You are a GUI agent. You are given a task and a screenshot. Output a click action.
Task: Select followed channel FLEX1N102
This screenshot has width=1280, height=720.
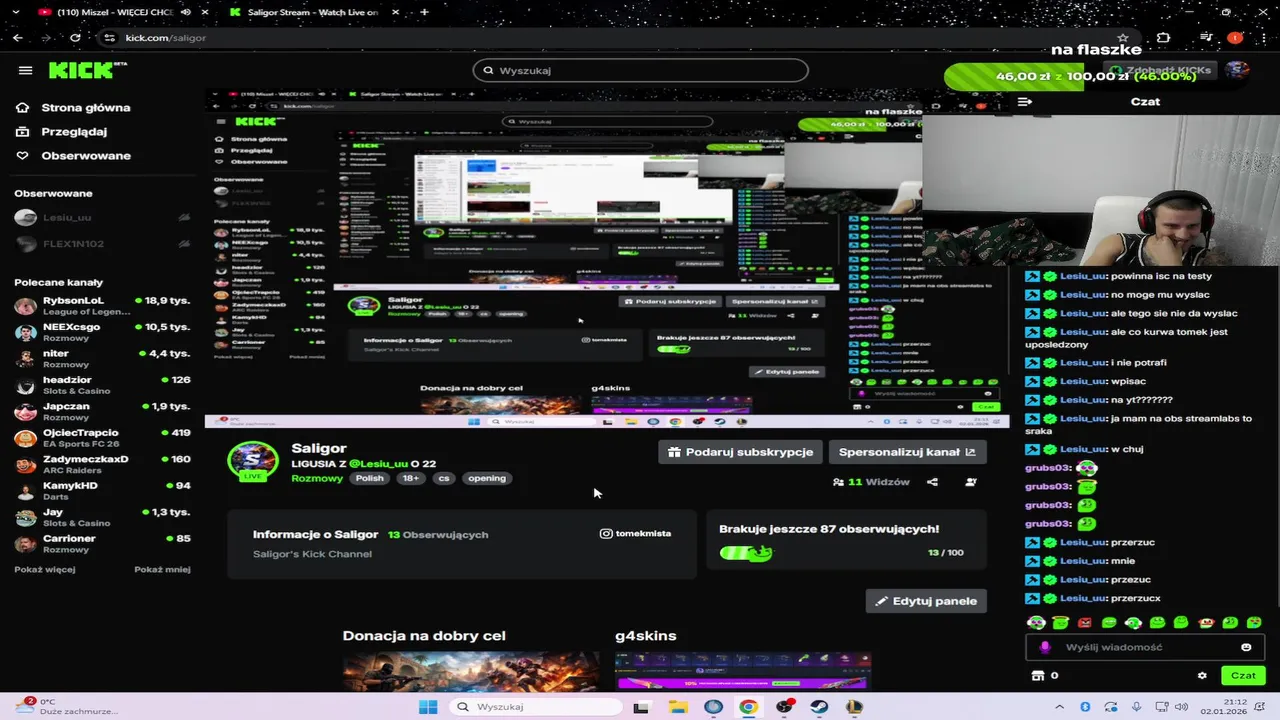102,243
